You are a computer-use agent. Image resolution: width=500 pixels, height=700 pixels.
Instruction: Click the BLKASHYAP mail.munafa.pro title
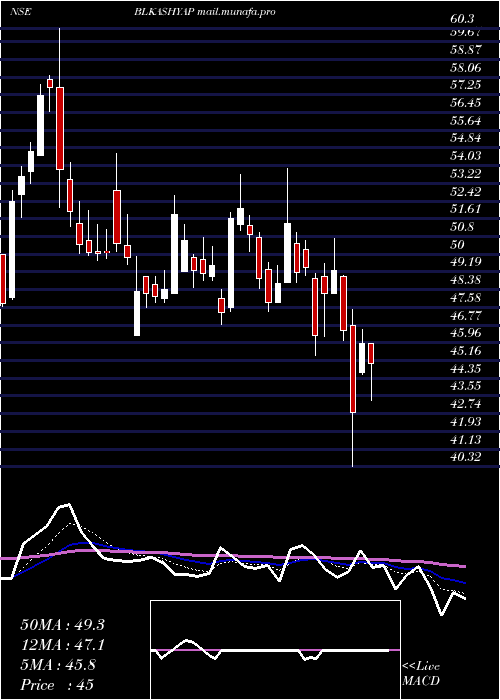tap(204, 12)
